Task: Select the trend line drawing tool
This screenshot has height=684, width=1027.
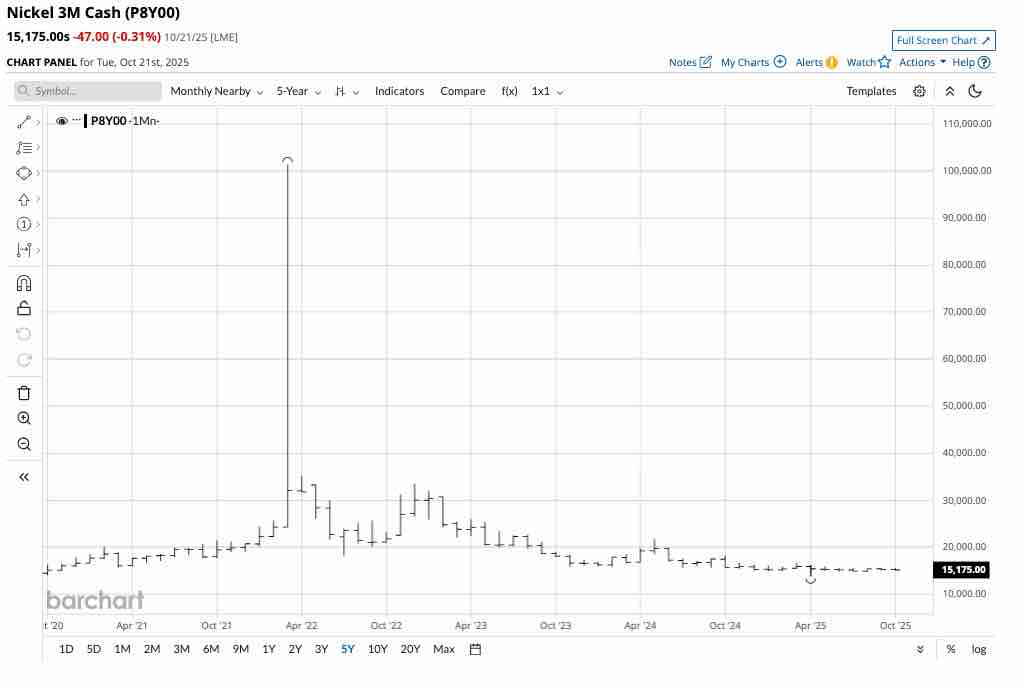Action: click(x=24, y=122)
